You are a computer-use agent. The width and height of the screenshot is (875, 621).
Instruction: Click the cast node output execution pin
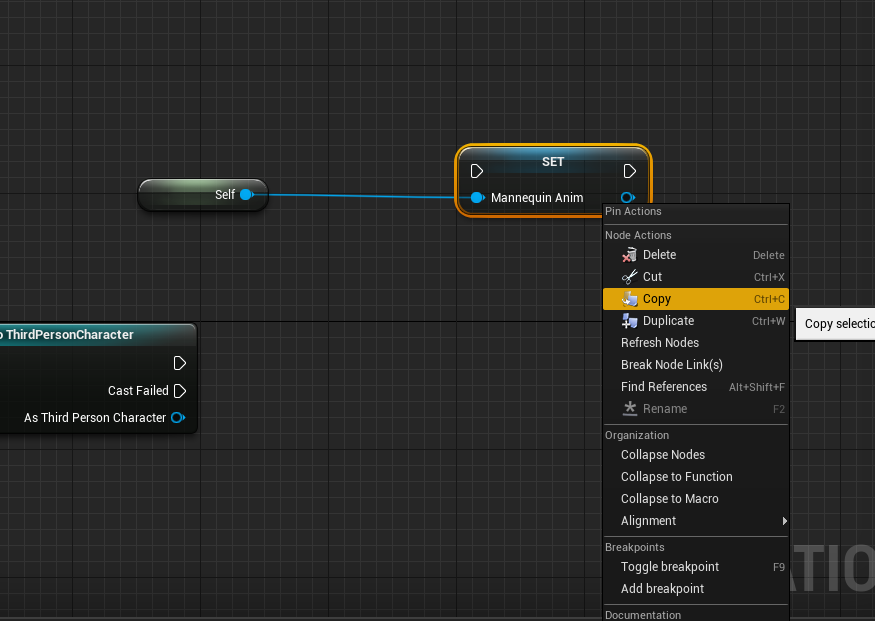point(180,363)
